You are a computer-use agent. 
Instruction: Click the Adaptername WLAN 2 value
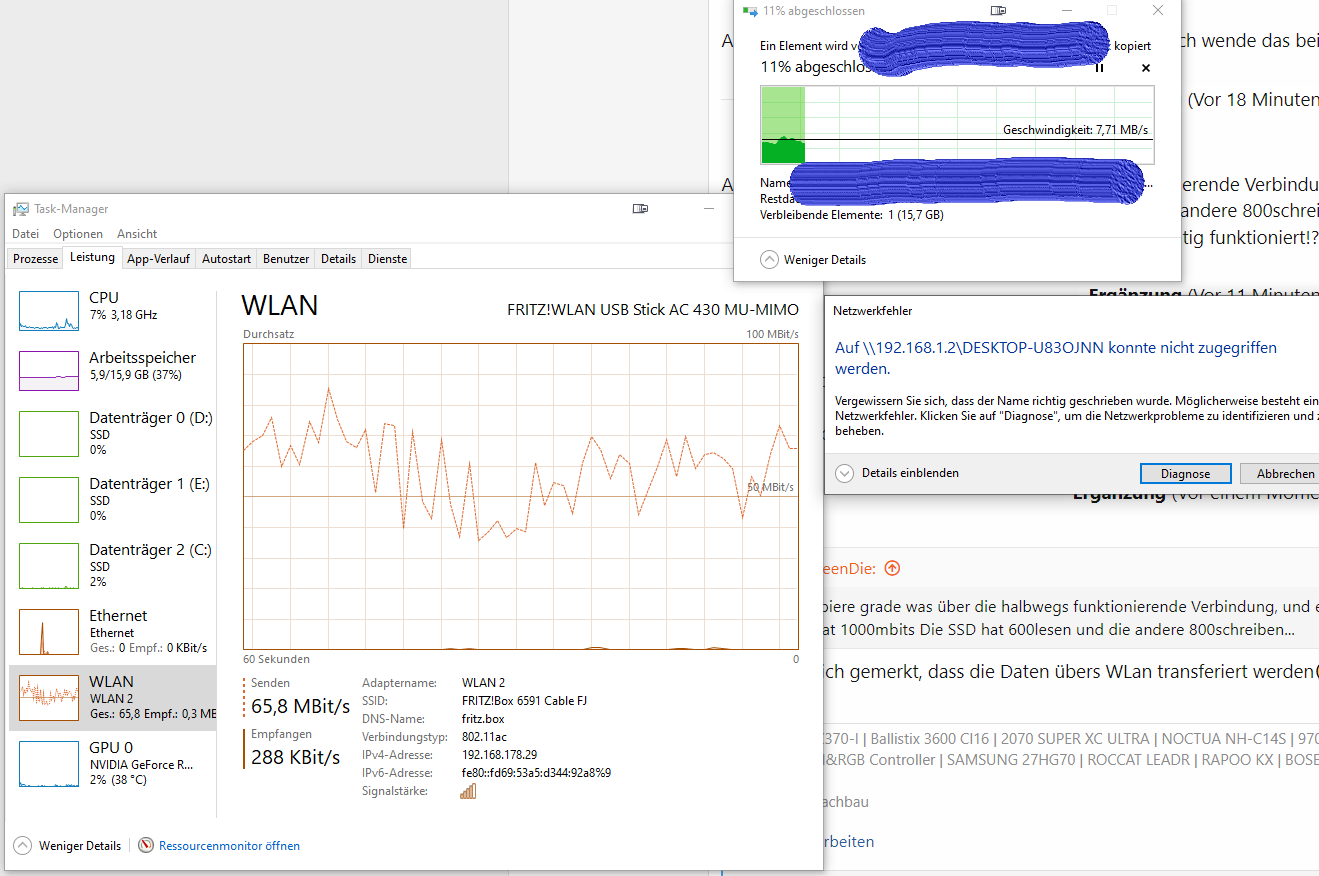click(485, 683)
